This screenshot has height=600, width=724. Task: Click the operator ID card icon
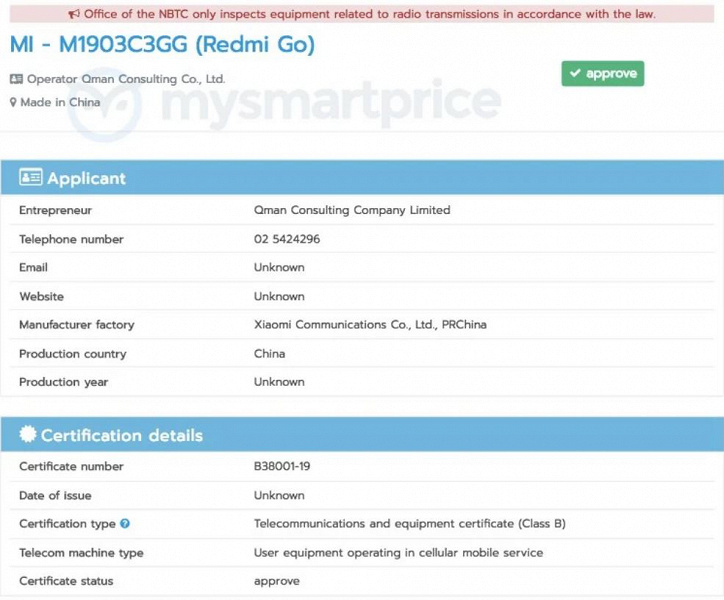pos(16,79)
